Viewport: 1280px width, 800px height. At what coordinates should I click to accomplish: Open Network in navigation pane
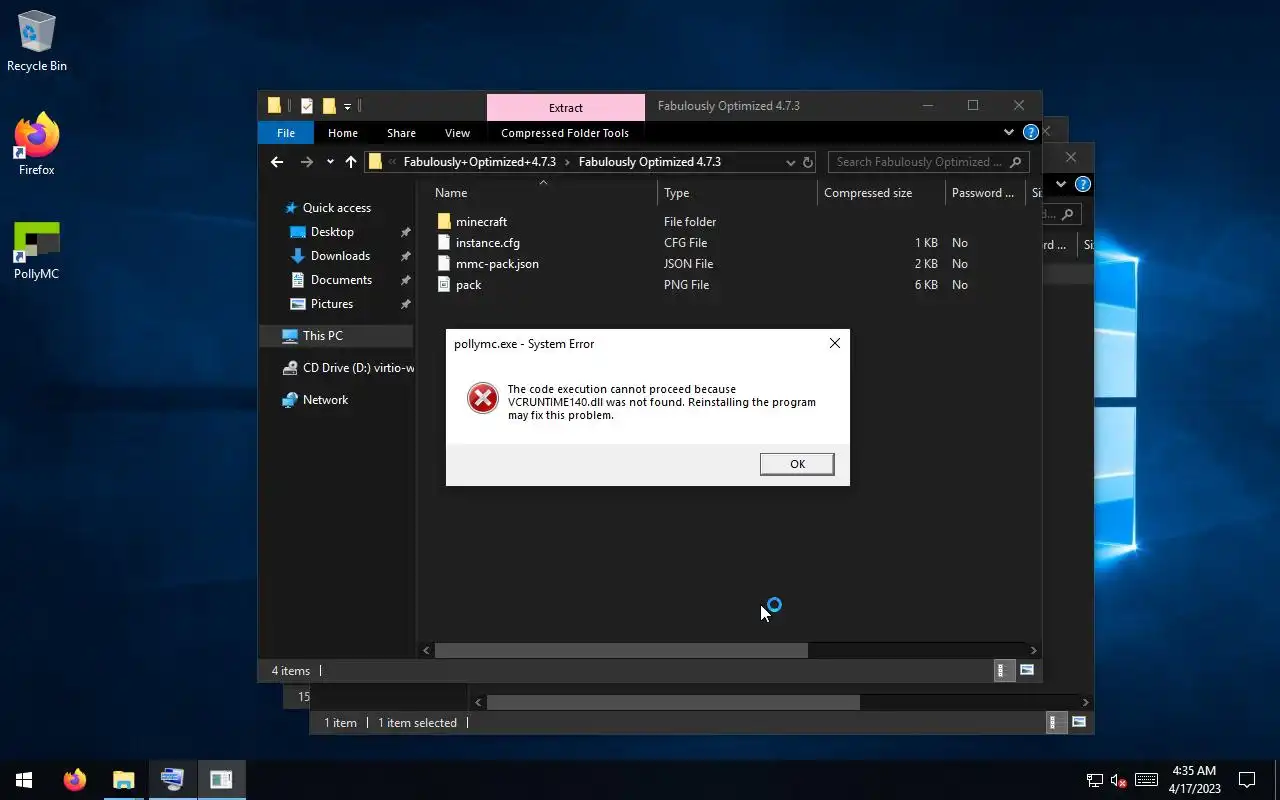[325, 400]
